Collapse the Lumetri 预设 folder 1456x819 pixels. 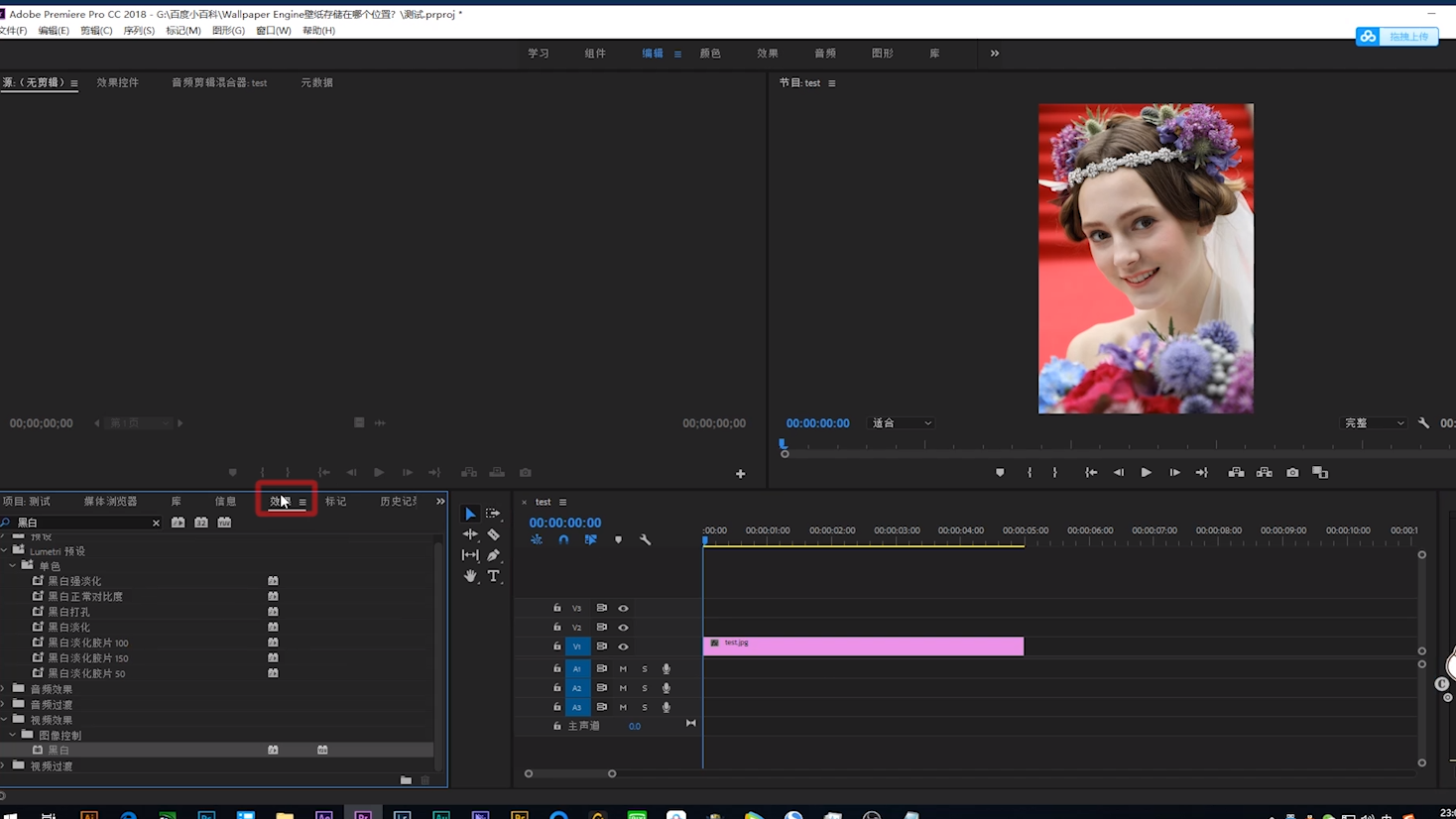(x=4, y=550)
